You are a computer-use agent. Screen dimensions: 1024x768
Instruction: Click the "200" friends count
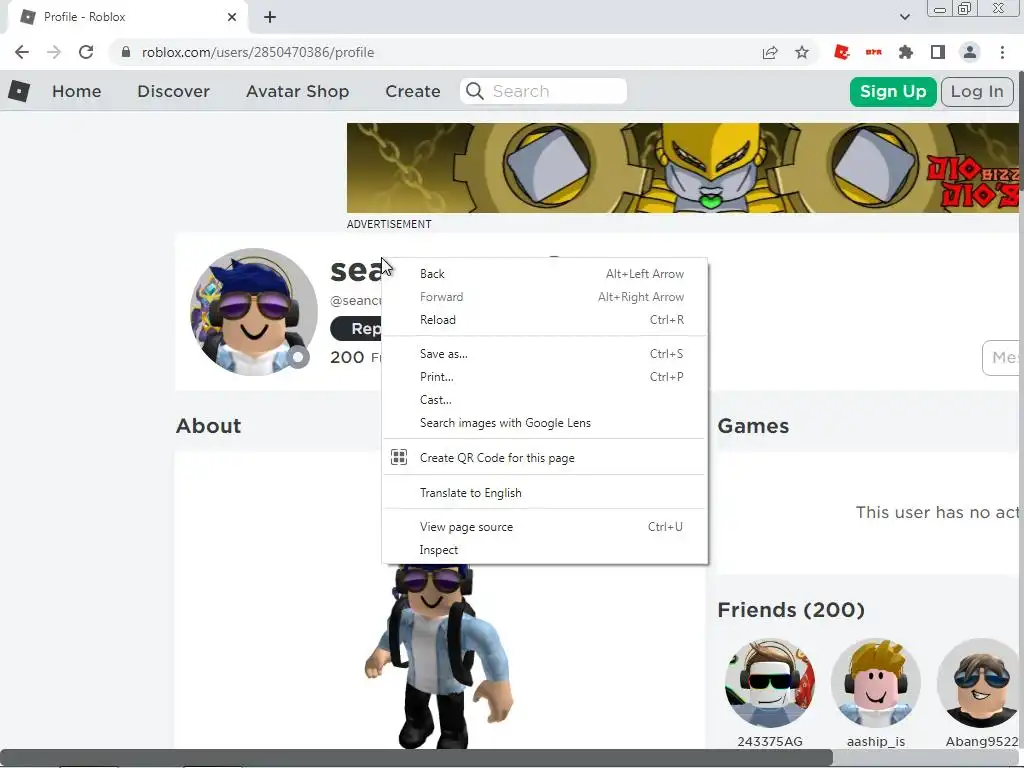tap(347, 357)
